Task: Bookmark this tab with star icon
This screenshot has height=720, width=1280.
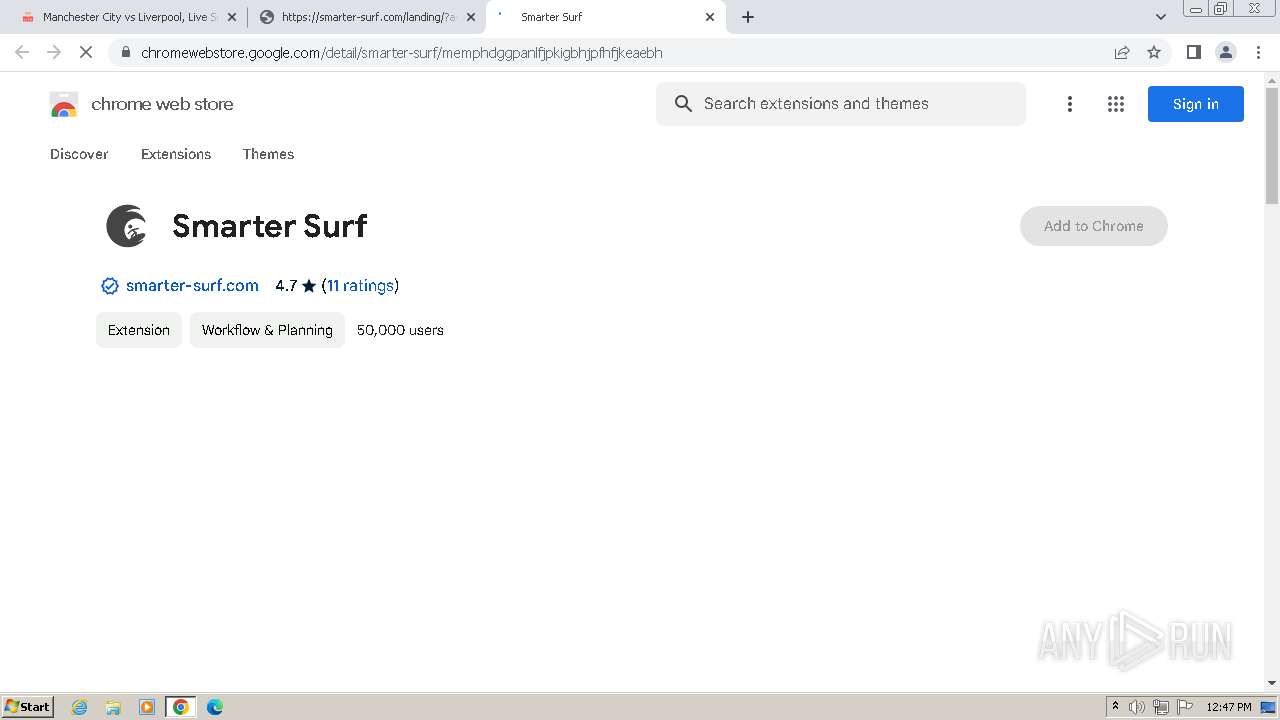Action: (1154, 52)
